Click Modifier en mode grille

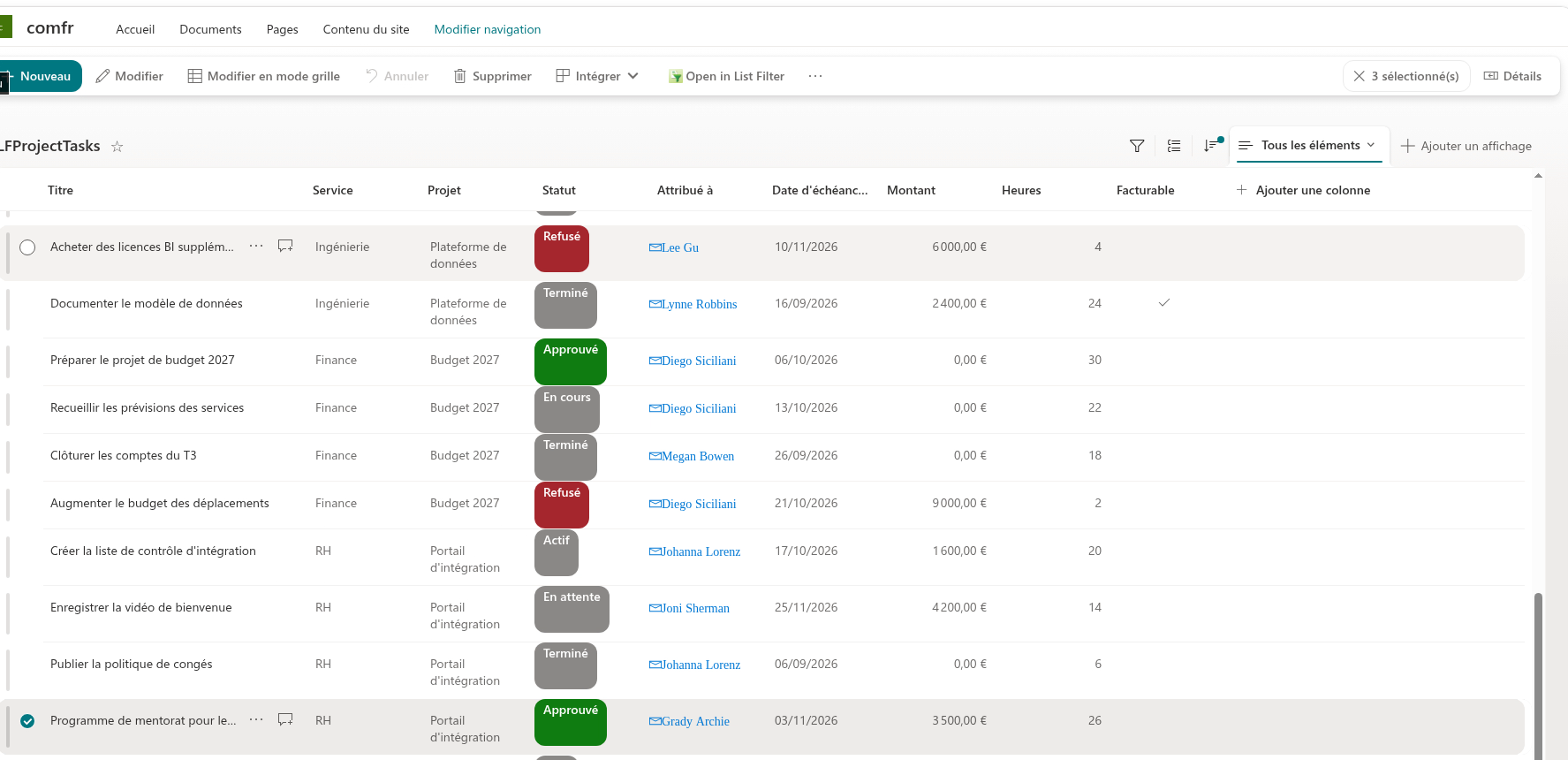click(x=263, y=76)
